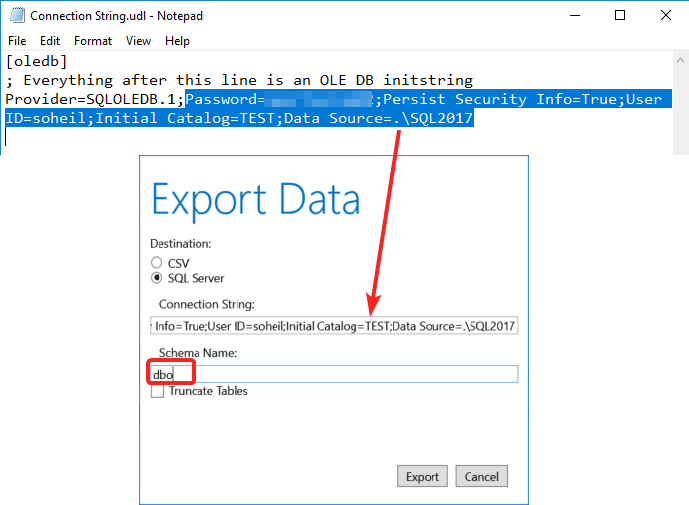Click the Connection String input field
Screen dimensions: 689x505
coord(334,326)
